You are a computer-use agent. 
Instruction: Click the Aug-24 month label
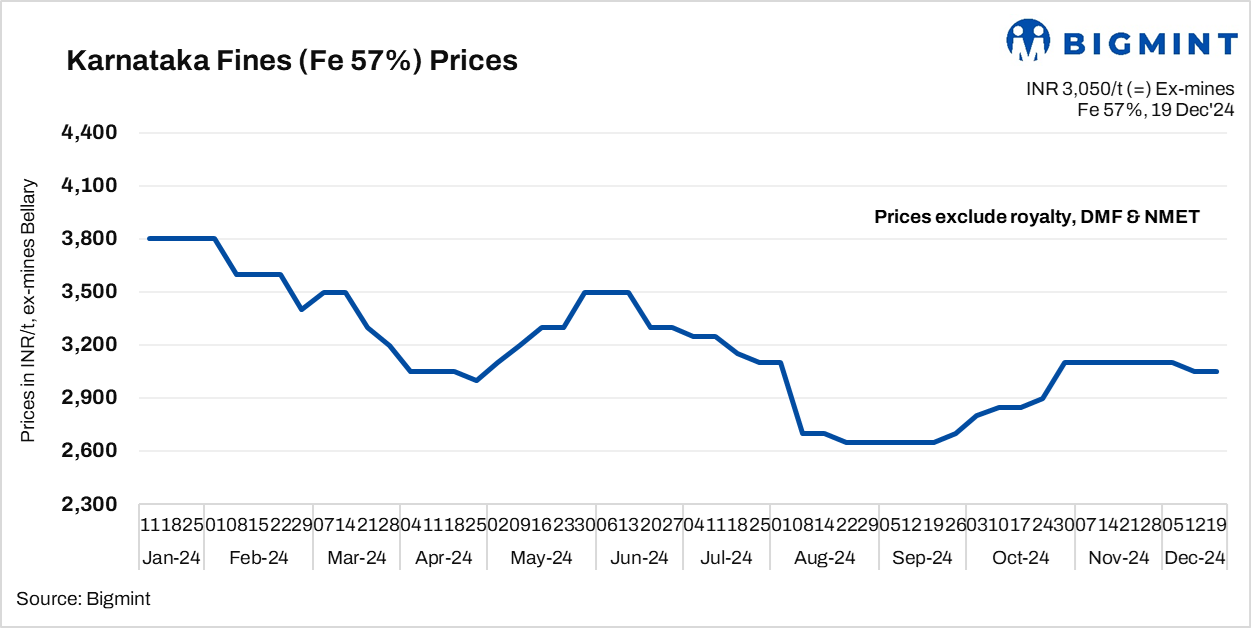pos(826,558)
